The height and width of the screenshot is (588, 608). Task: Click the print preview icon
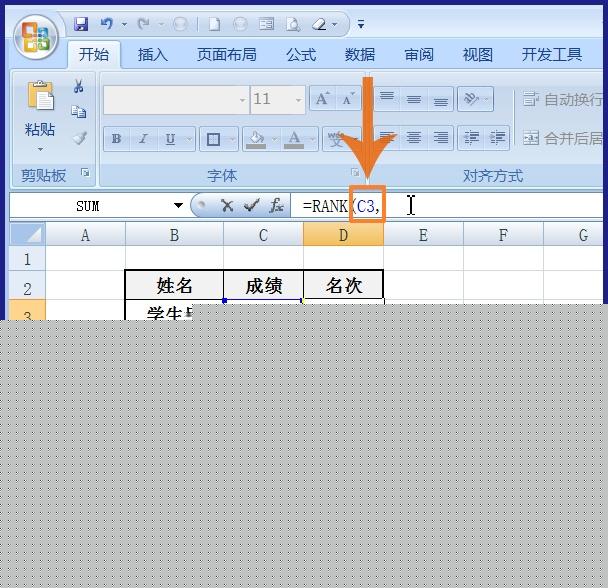coord(293,25)
